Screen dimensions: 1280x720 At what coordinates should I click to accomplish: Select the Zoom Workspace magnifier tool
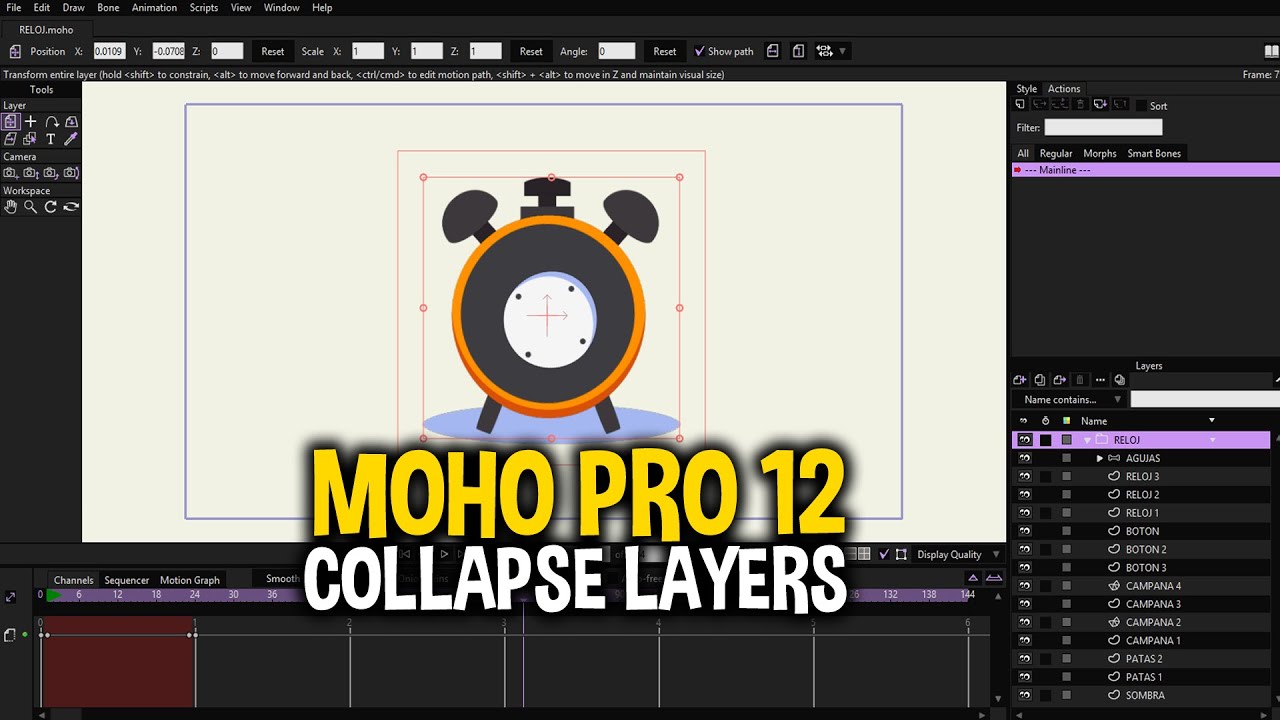(30, 207)
